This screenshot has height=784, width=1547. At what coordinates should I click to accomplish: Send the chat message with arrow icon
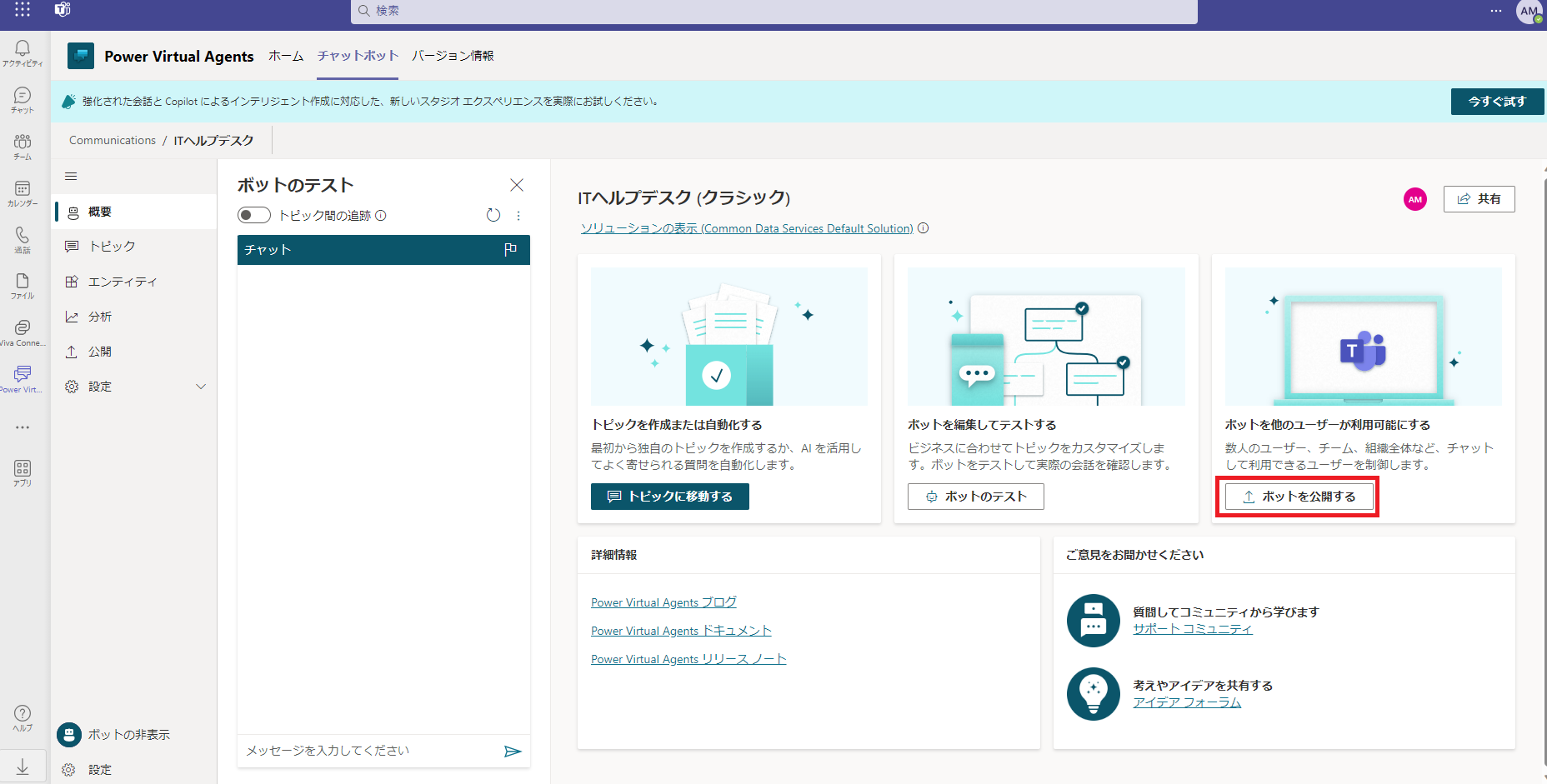point(513,752)
